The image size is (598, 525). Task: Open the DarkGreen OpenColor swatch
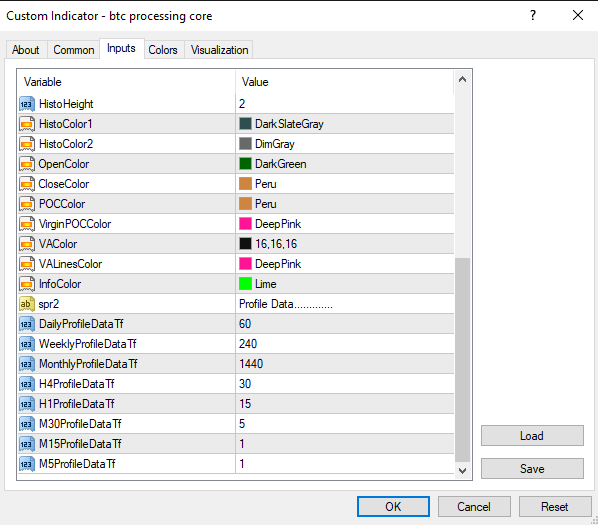245,164
